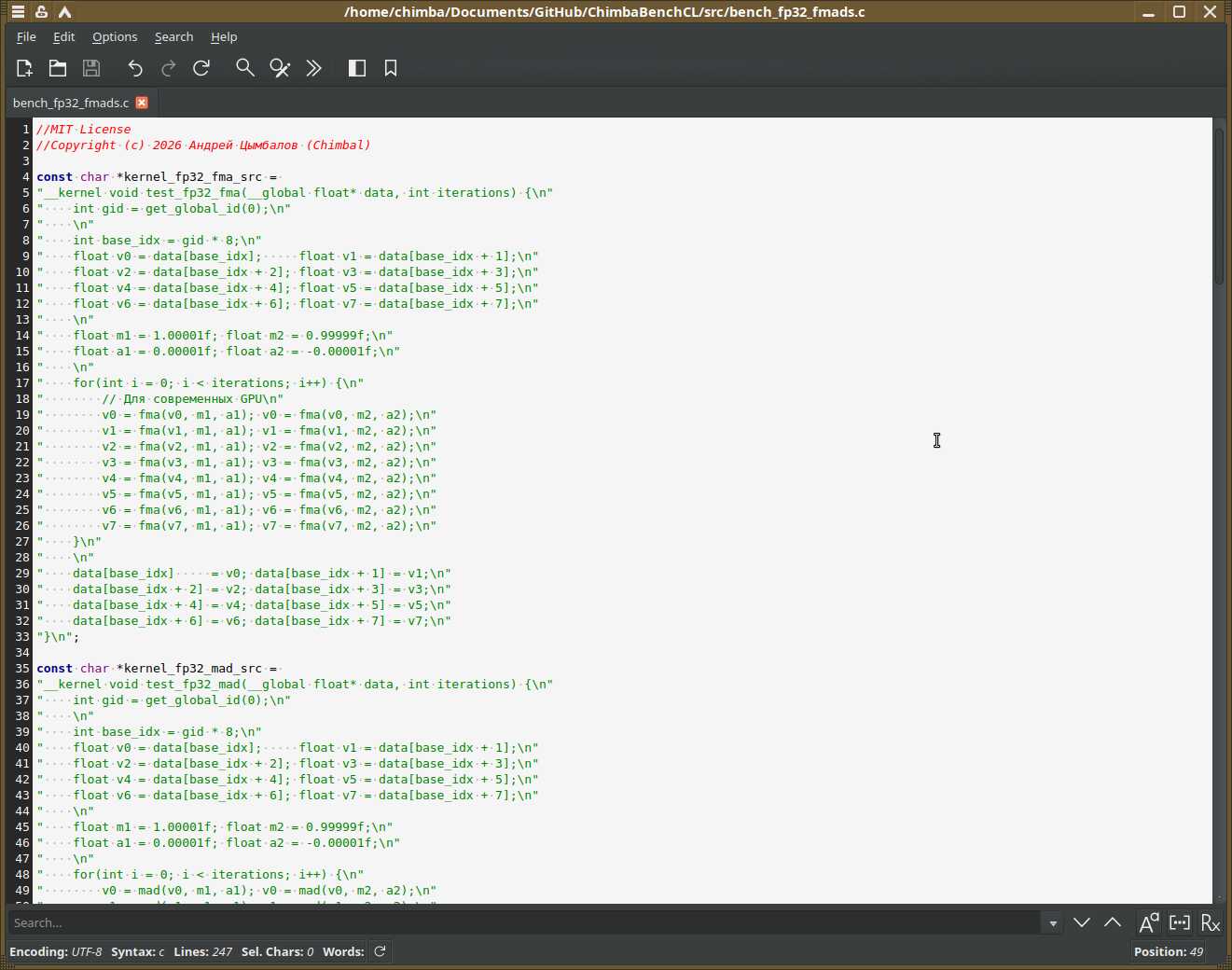This screenshot has width=1232, height=970.
Task: Open the File menu
Action: point(26,36)
